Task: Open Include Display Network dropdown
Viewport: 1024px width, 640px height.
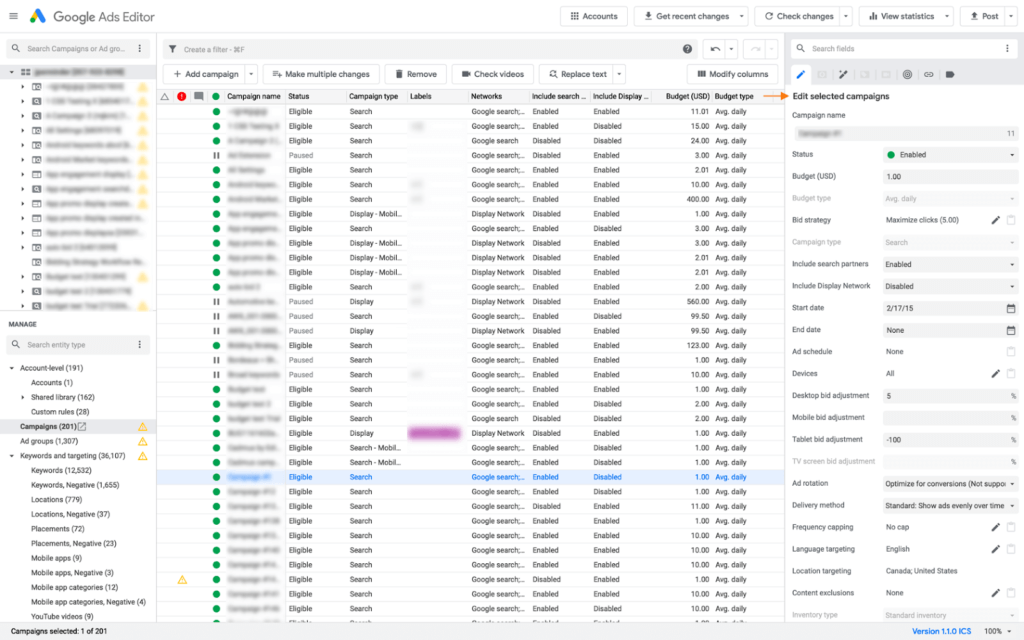Action: 950,286
